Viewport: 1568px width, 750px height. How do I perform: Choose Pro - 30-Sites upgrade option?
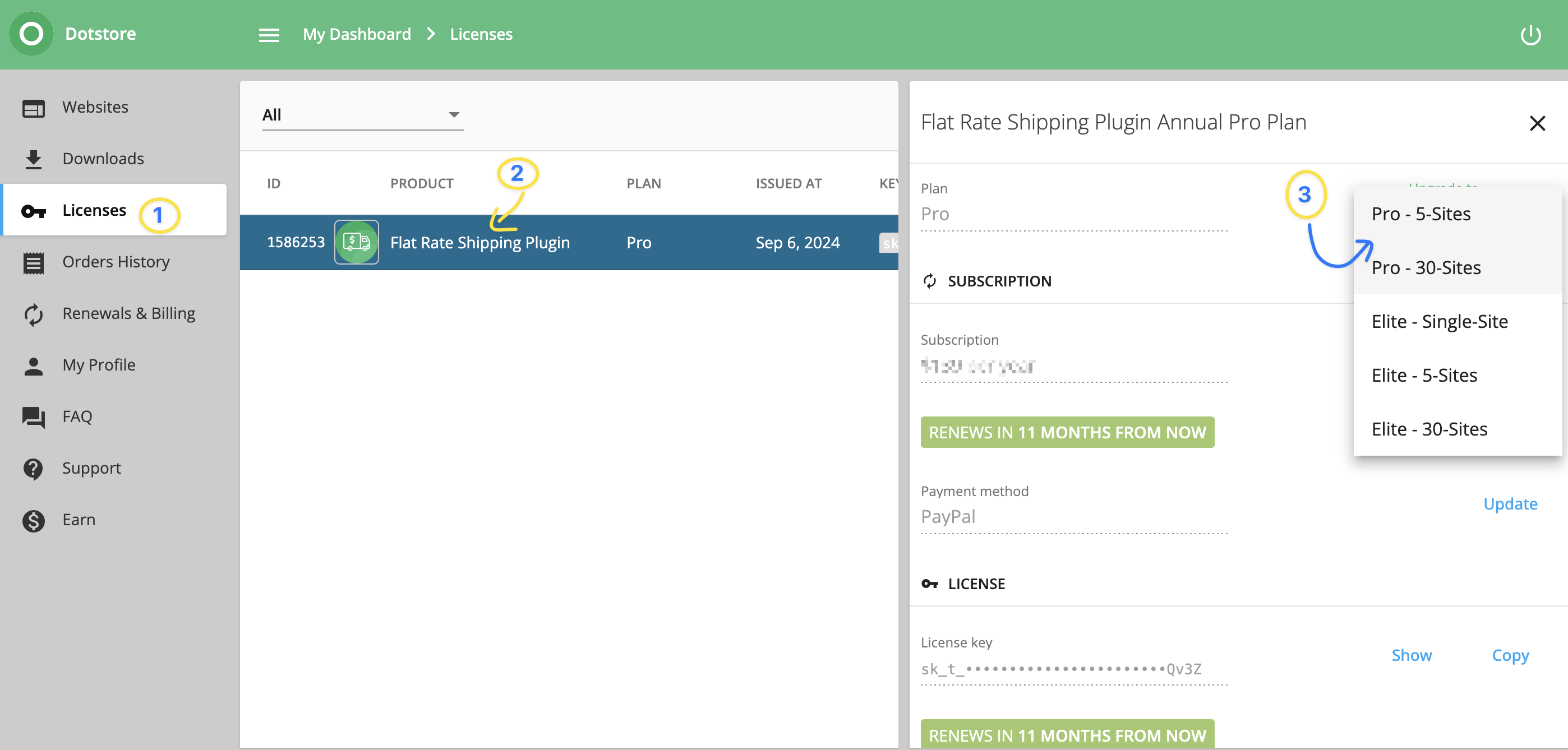pos(1457,267)
